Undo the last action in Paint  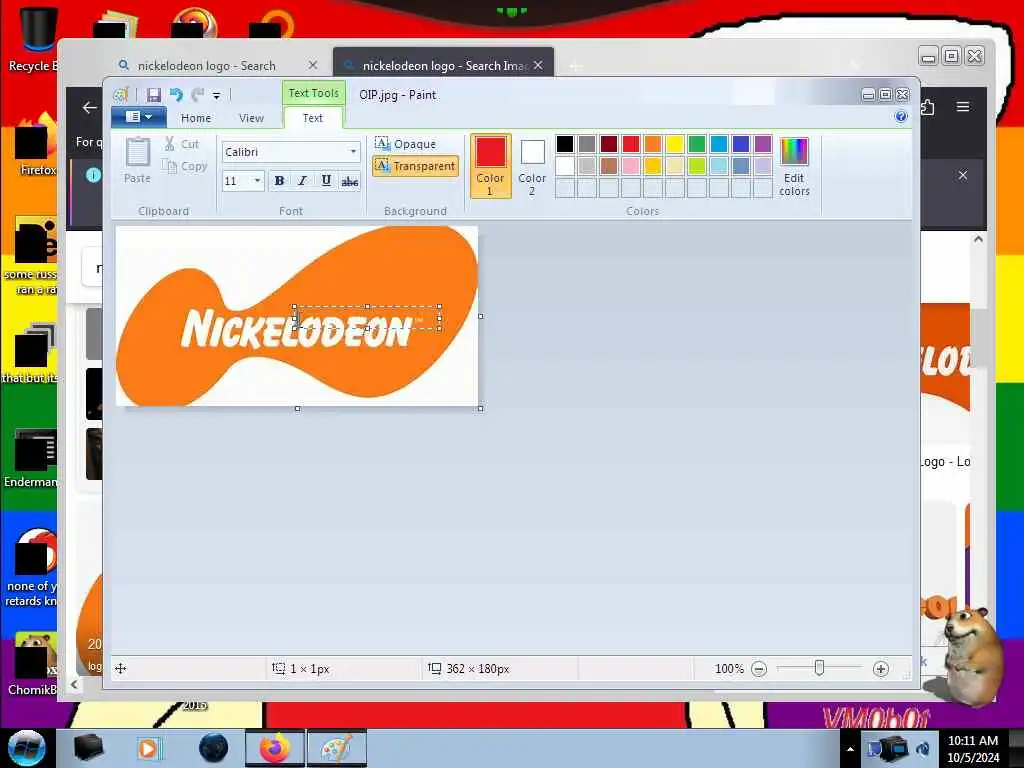click(176, 95)
